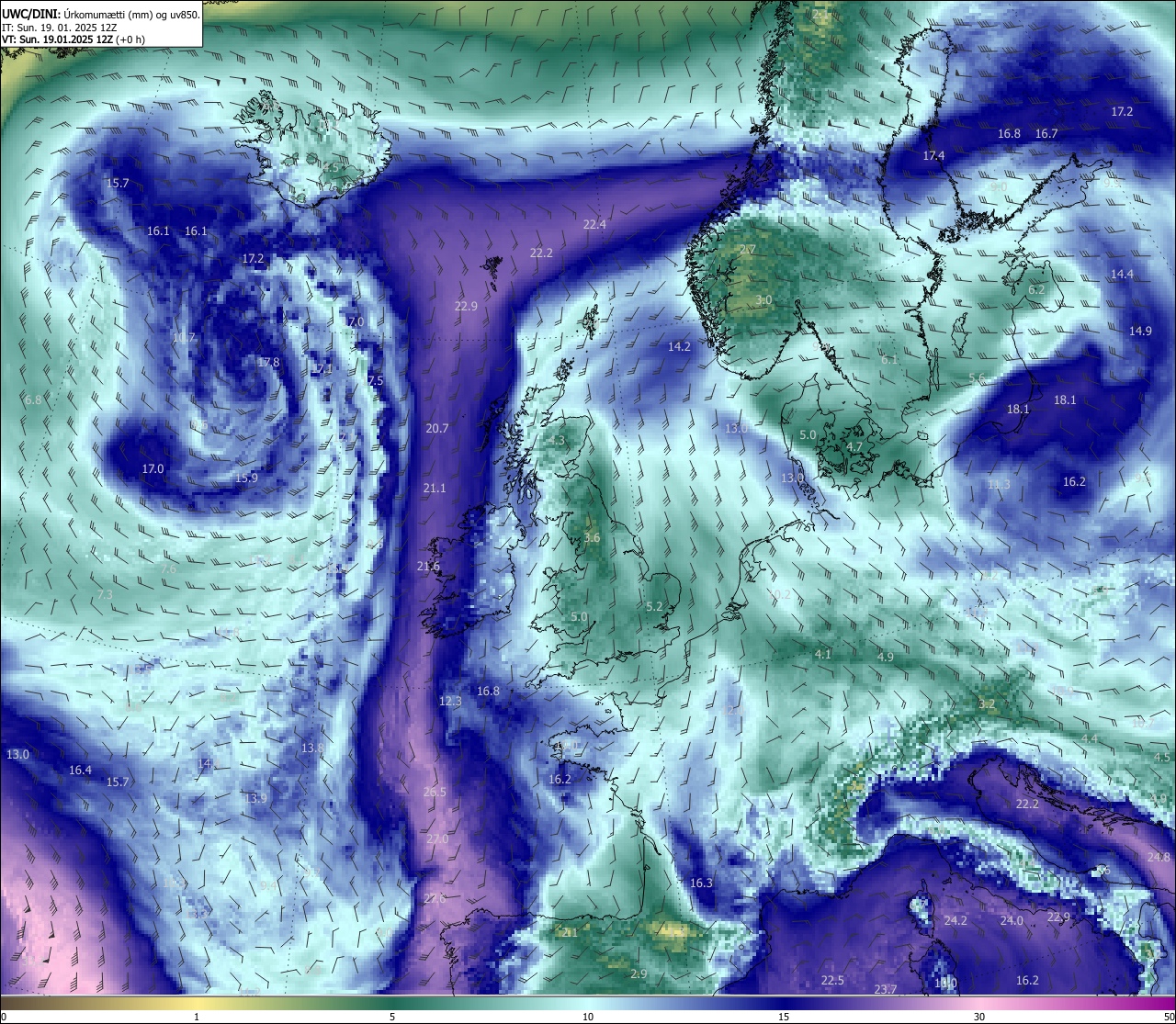Click the 24.0 value on the map
Image resolution: width=1176 pixels, height=1024 pixels.
click(x=1012, y=920)
